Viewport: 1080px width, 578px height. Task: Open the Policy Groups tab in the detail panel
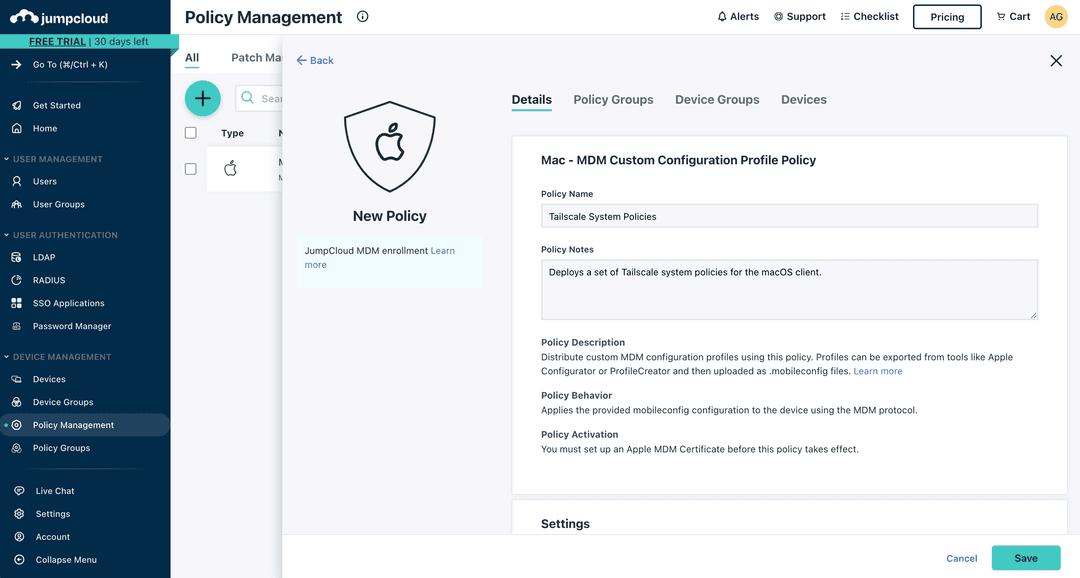613,99
